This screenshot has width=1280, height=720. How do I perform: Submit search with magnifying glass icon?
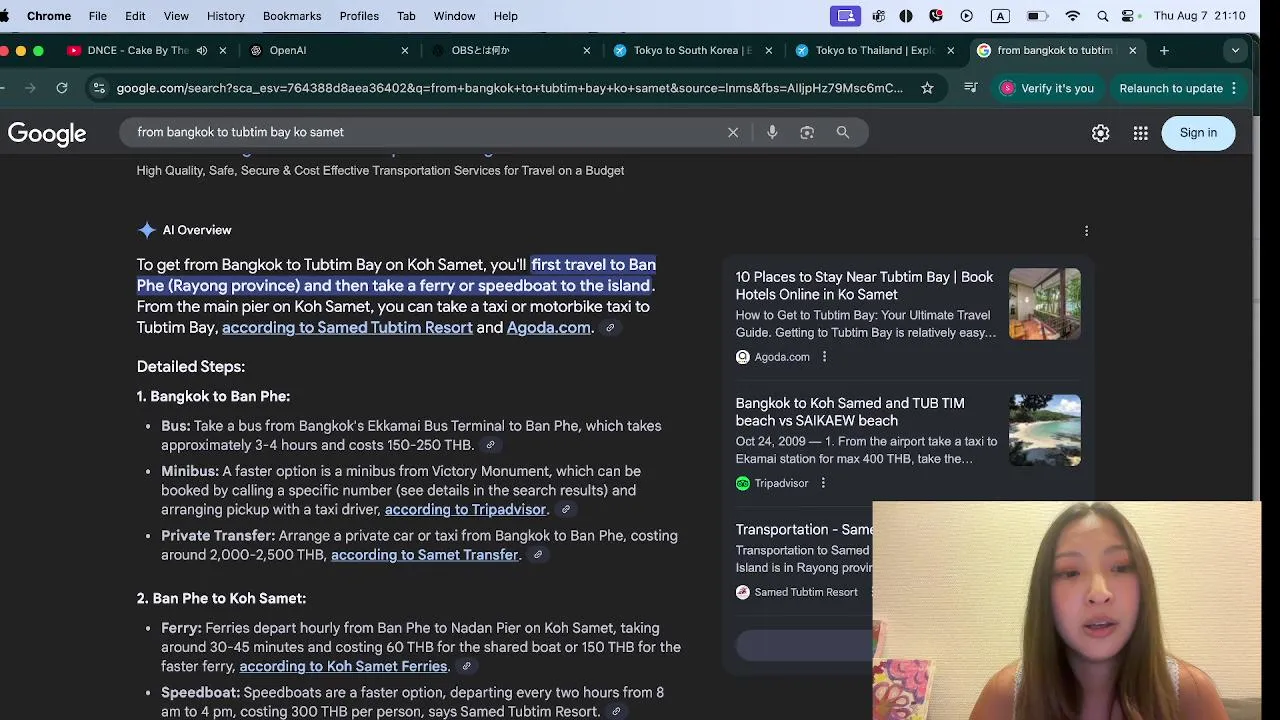click(843, 132)
